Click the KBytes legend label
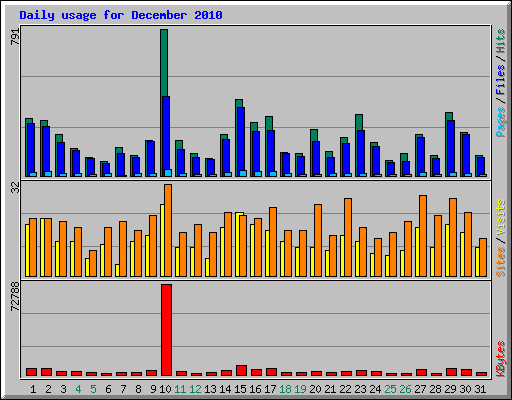 tap(501, 359)
